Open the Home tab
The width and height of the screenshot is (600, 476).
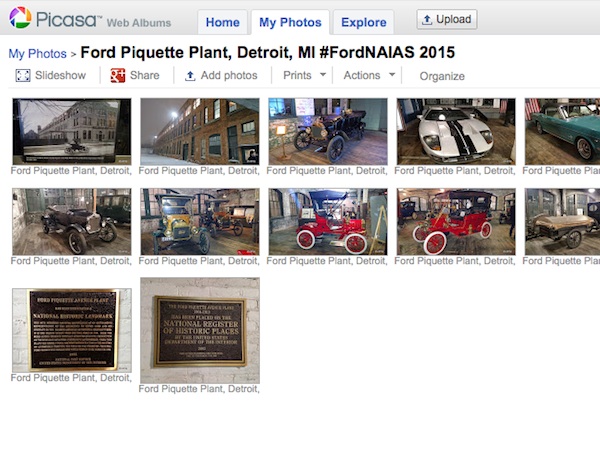click(x=222, y=22)
